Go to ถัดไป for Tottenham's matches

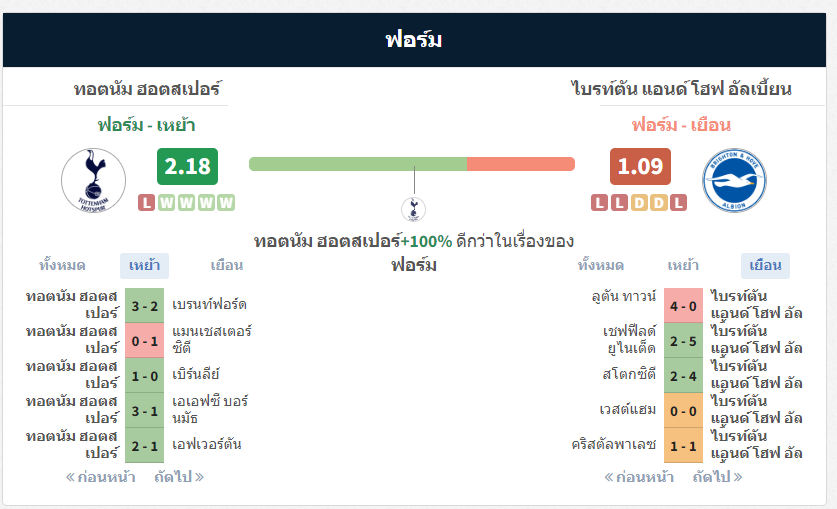(x=179, y=476)
